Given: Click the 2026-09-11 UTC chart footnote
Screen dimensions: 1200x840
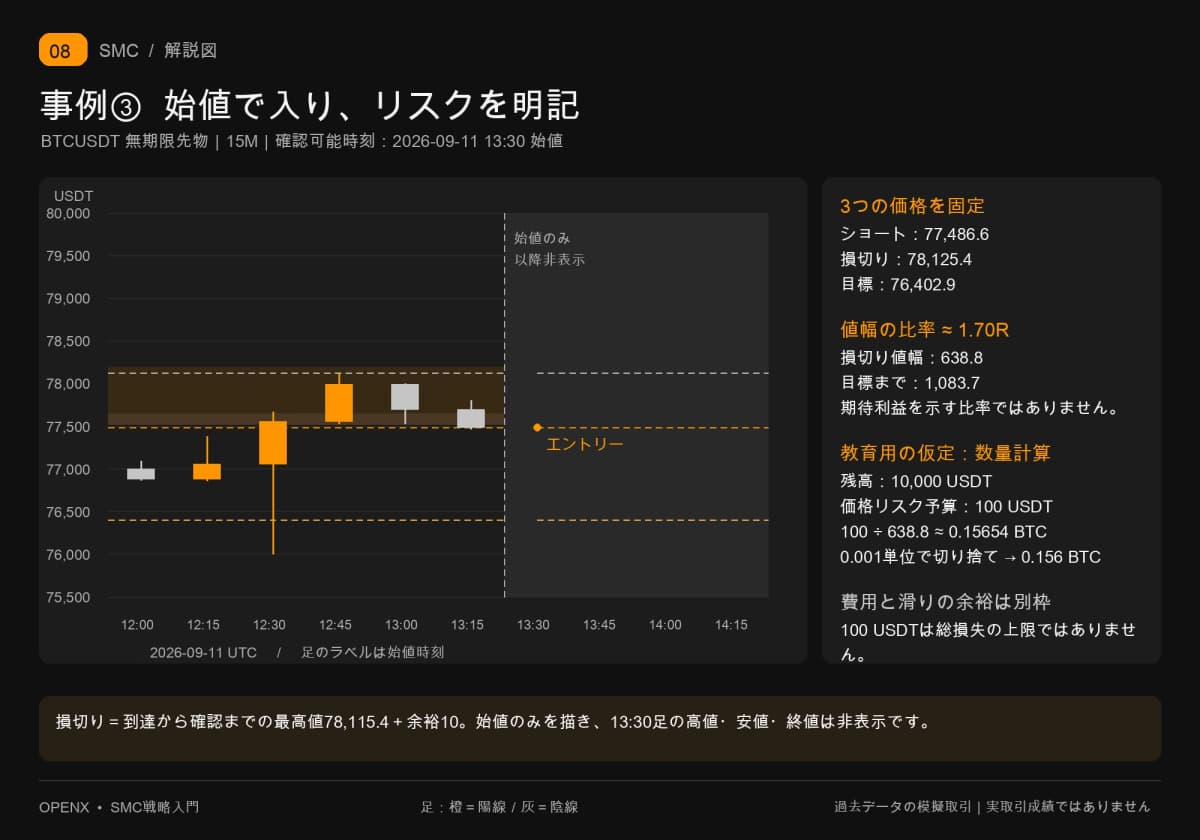Looking at the screenshot, I should 203,652.
